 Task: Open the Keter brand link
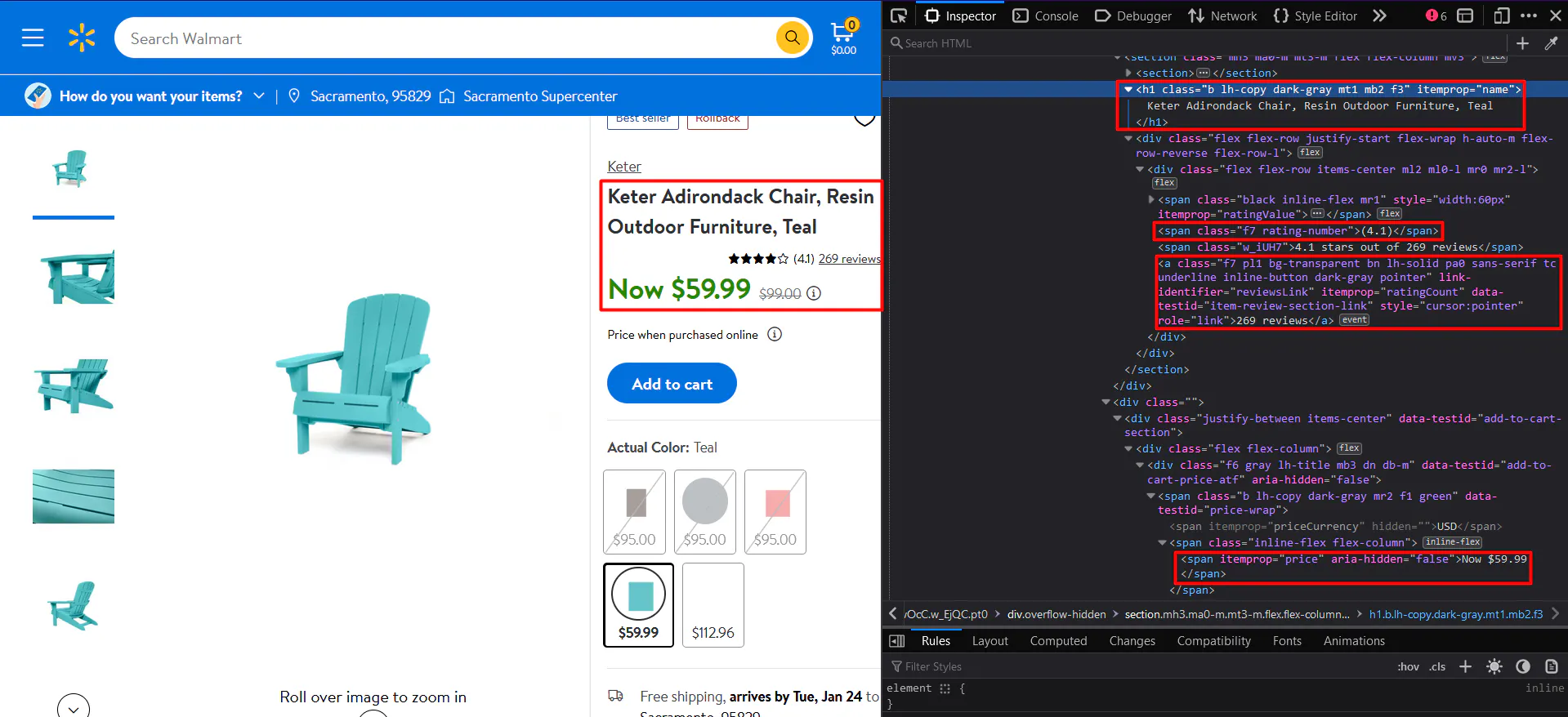[x=624, y=167]
